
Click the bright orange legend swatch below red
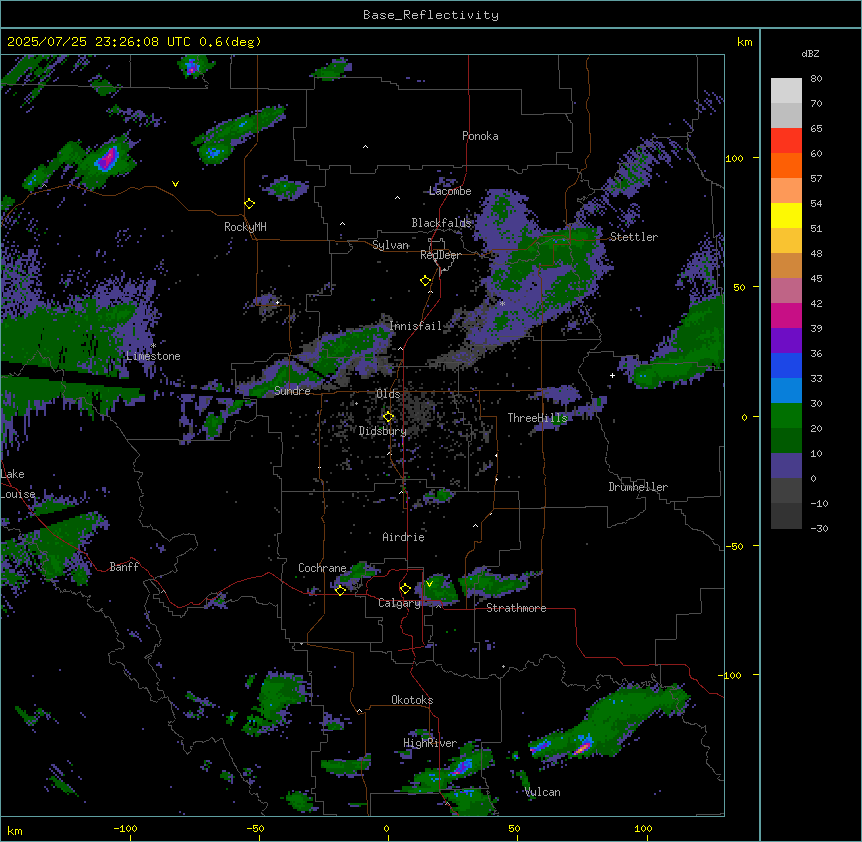click(x=786, y=166)
